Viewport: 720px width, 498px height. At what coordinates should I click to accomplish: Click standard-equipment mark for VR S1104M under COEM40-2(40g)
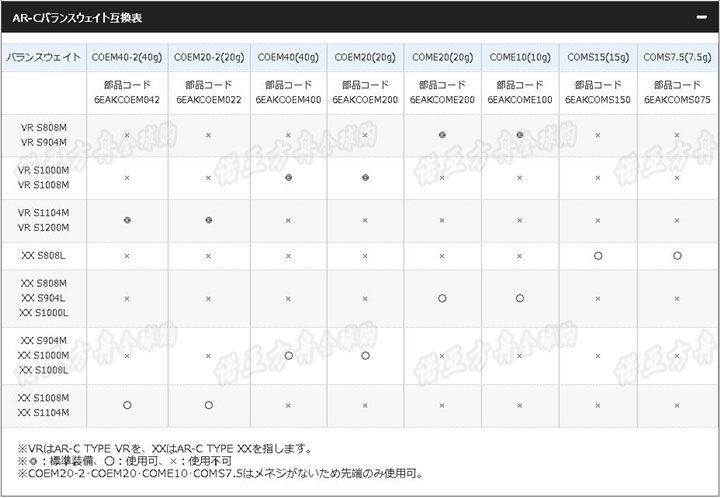point(127,220)
